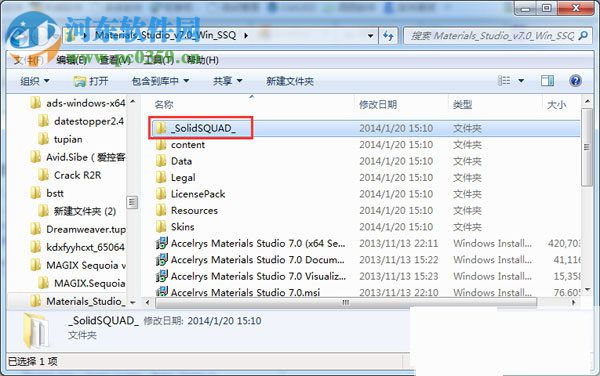Open the help question mark icon
Screen dimensions: 600x376
click(x=575, y=81)
